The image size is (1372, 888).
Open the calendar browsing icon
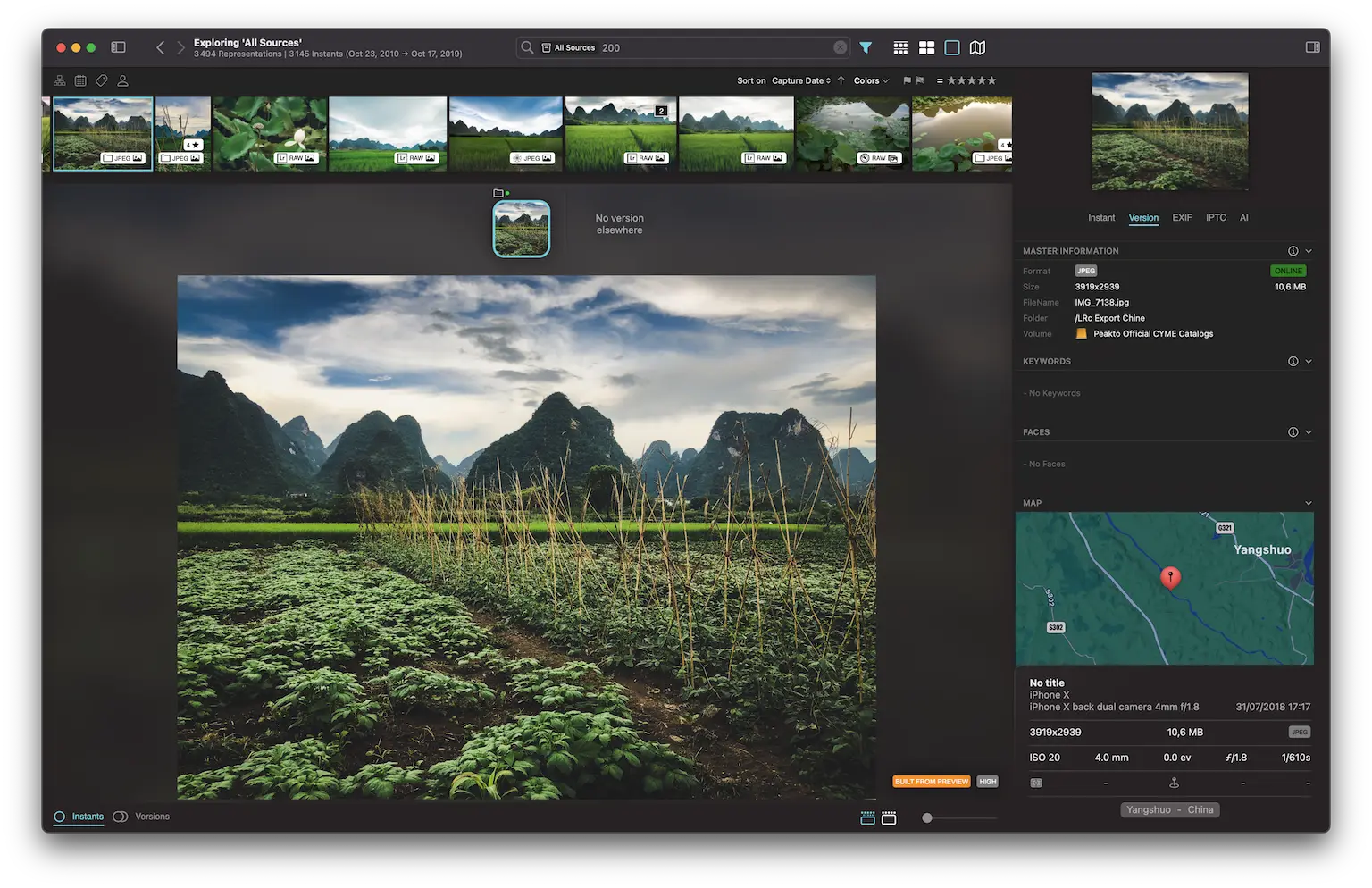click(x=80, y=80)
